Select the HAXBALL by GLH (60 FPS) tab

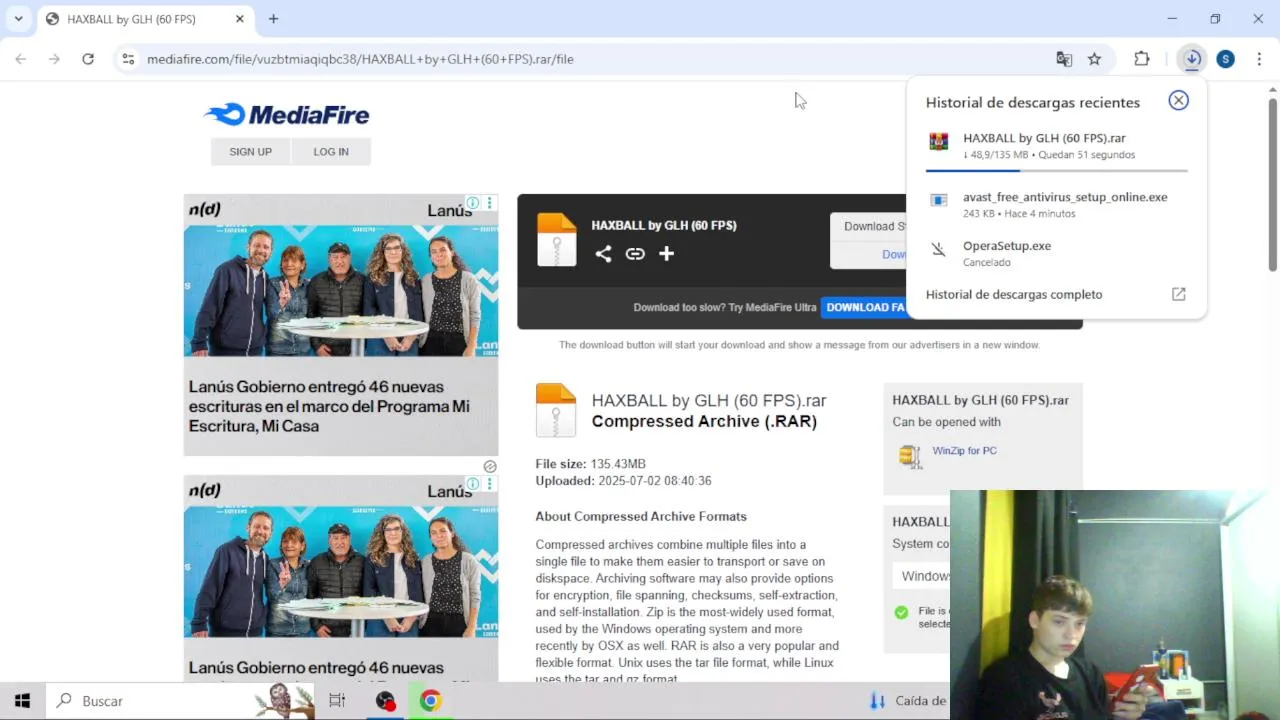pos(145,19)
